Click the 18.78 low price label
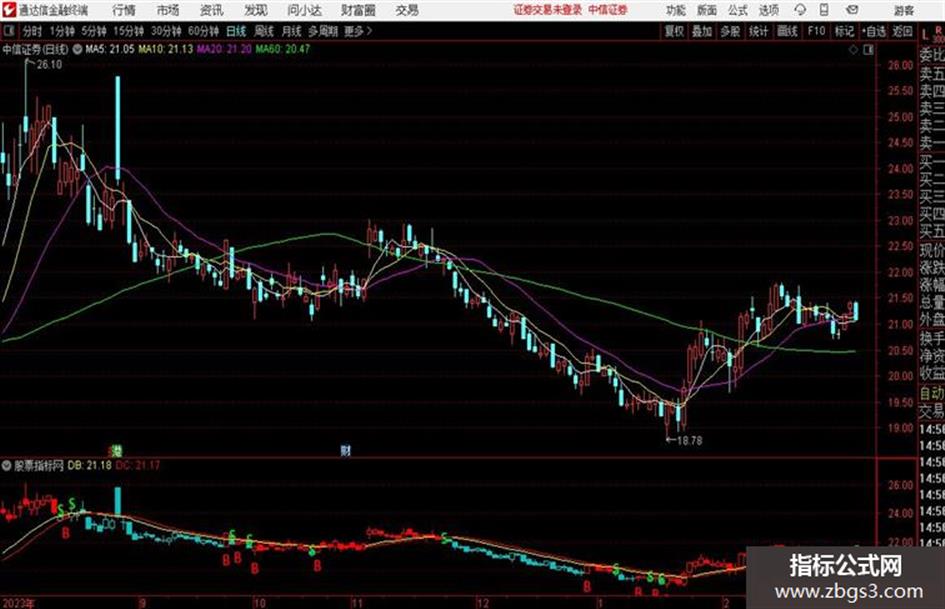The width and height of the screenshot is (945, 609). [689, 441]
